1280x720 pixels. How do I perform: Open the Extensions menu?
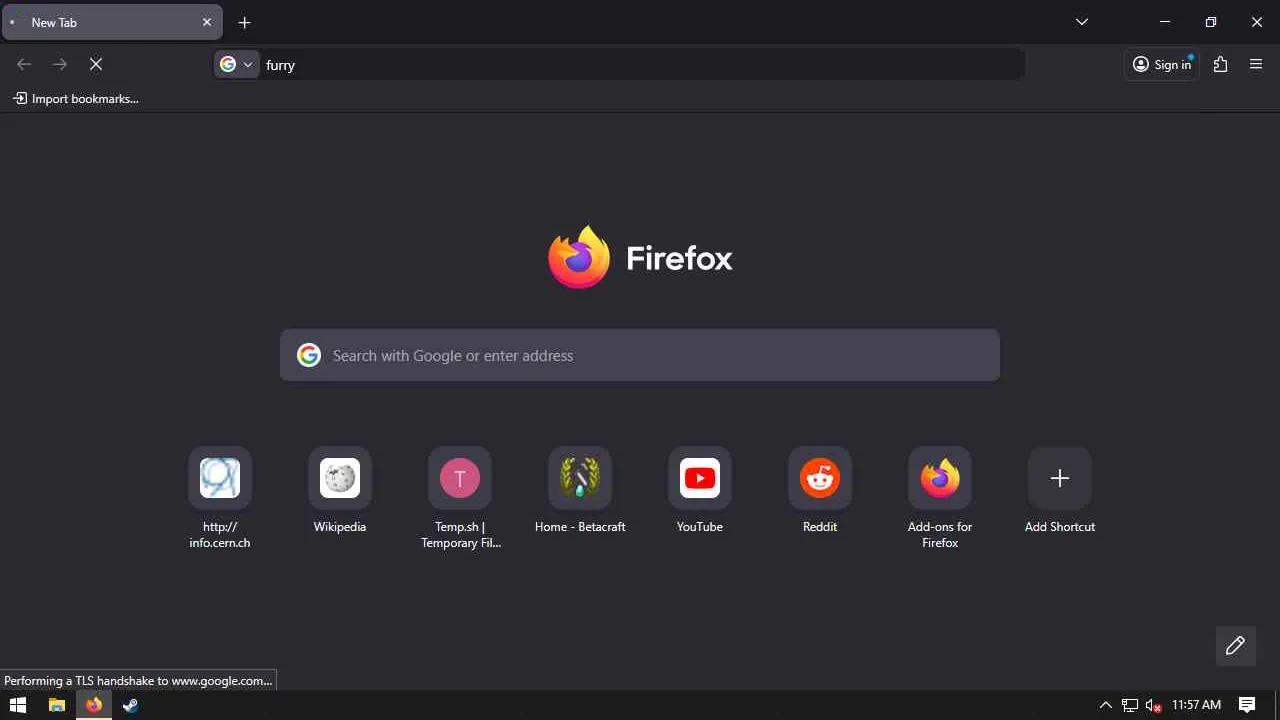[x=1220, y=64]
